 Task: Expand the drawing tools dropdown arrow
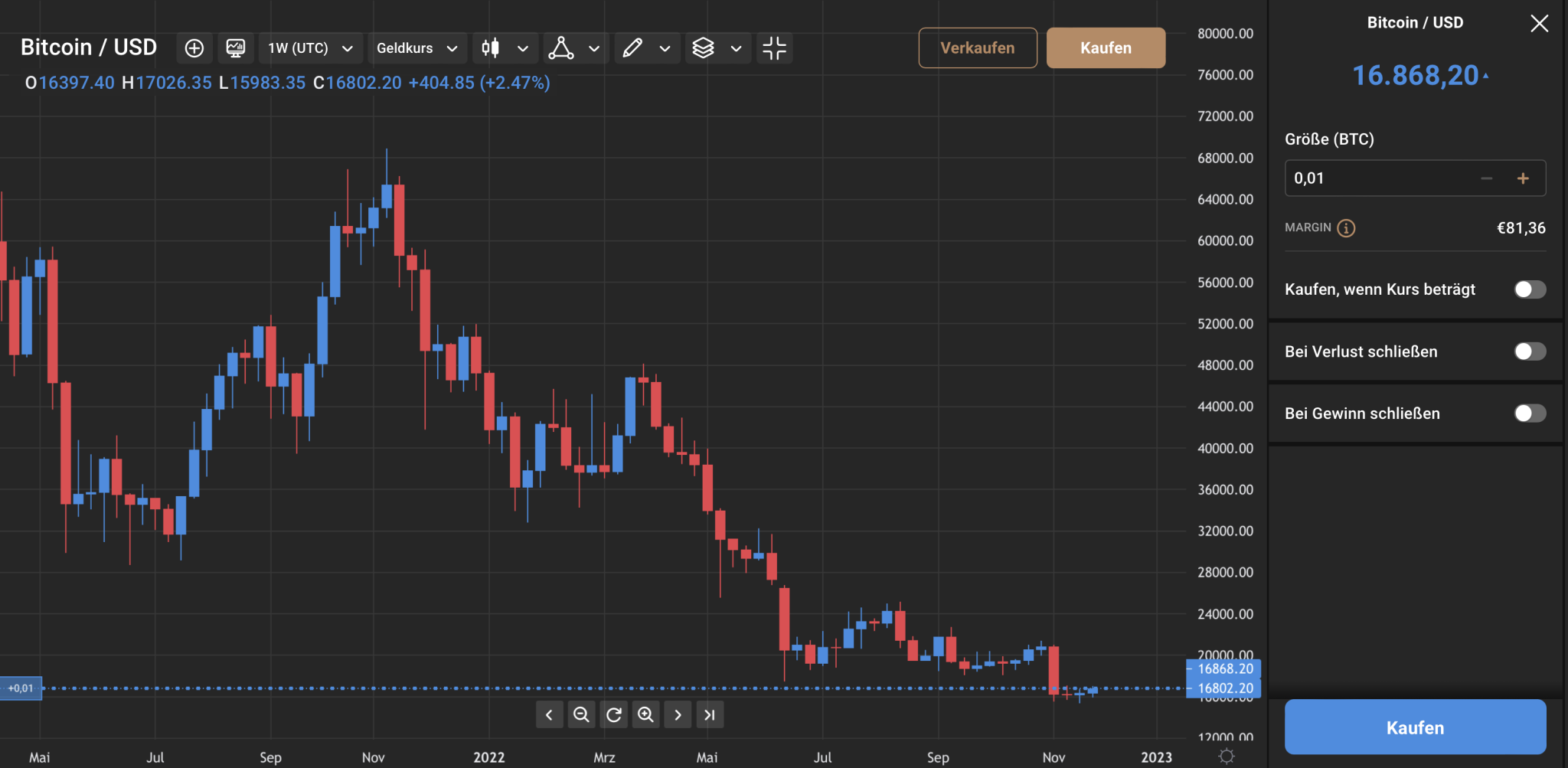point(665,48)
